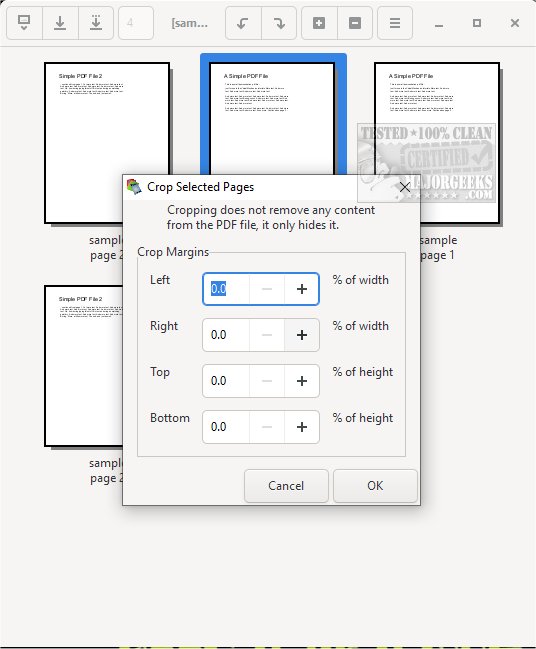This screenshot has width=536, height=649.
Task: Click the '% of height' label beside Top
Action: tap(363, 372)
